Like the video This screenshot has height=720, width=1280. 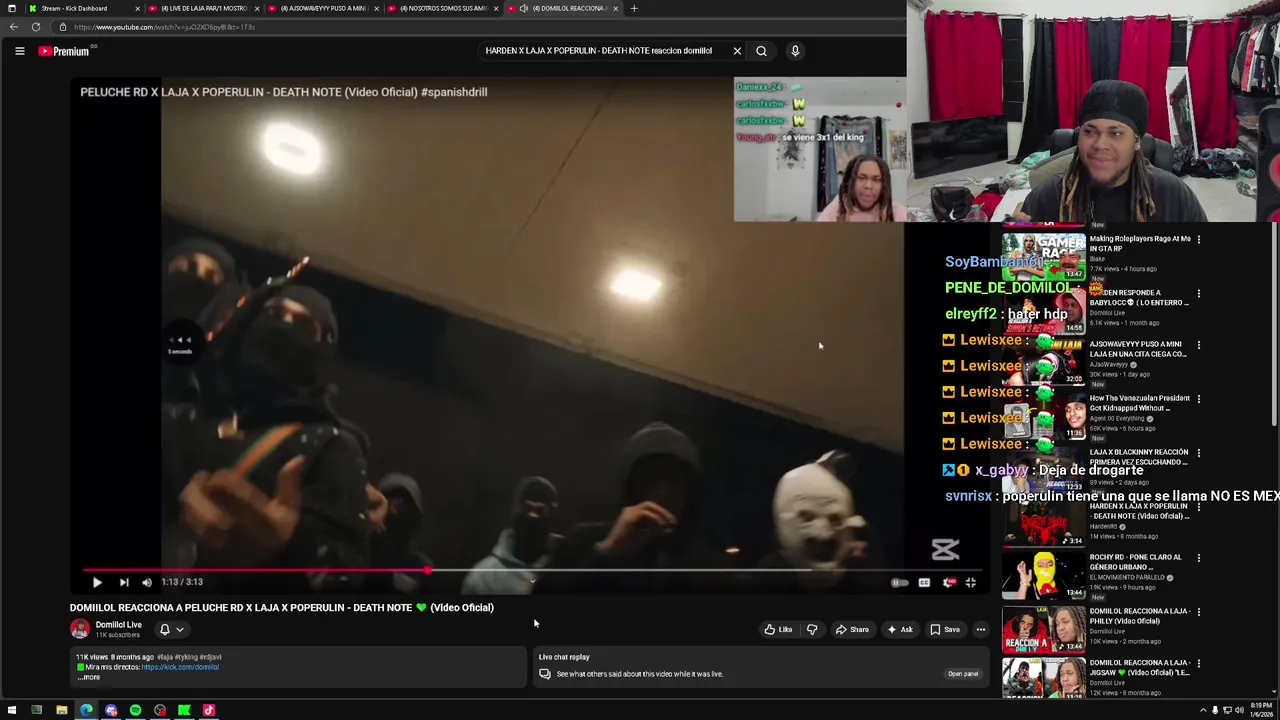pyautogui.click(x=778, y=630)
